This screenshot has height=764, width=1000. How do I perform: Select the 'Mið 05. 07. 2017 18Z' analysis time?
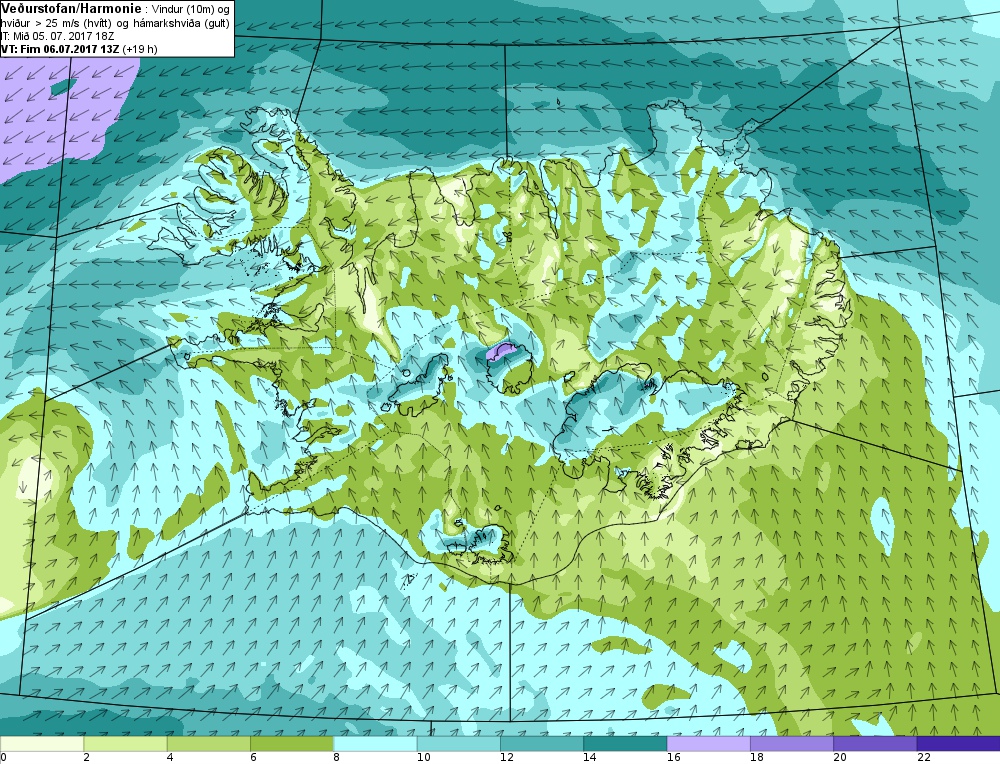coord(64,36)
